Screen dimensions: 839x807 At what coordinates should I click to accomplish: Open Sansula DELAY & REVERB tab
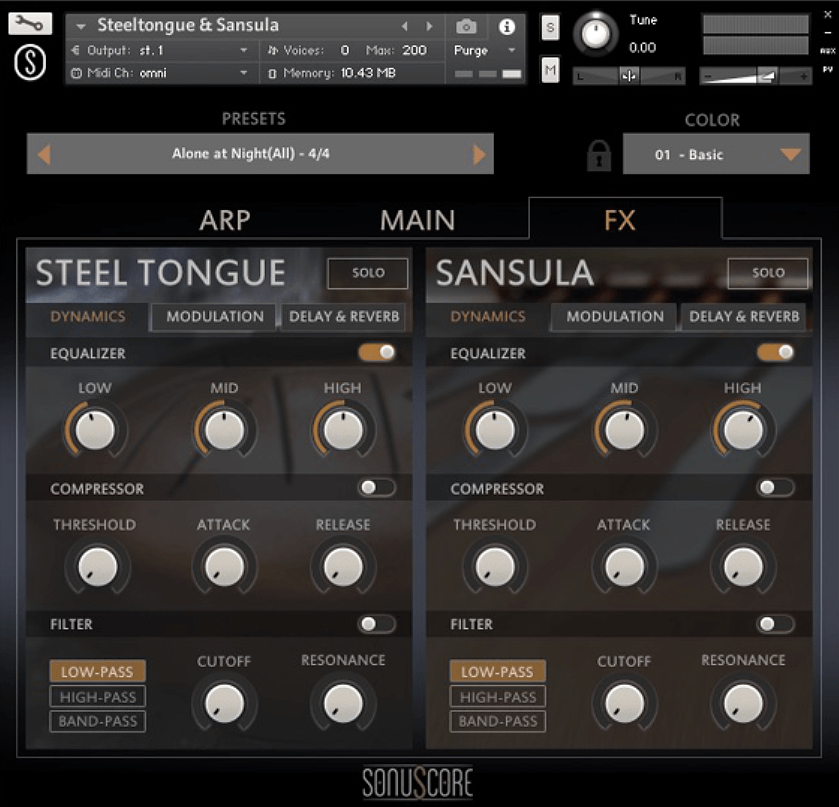(x=744, y=317)
